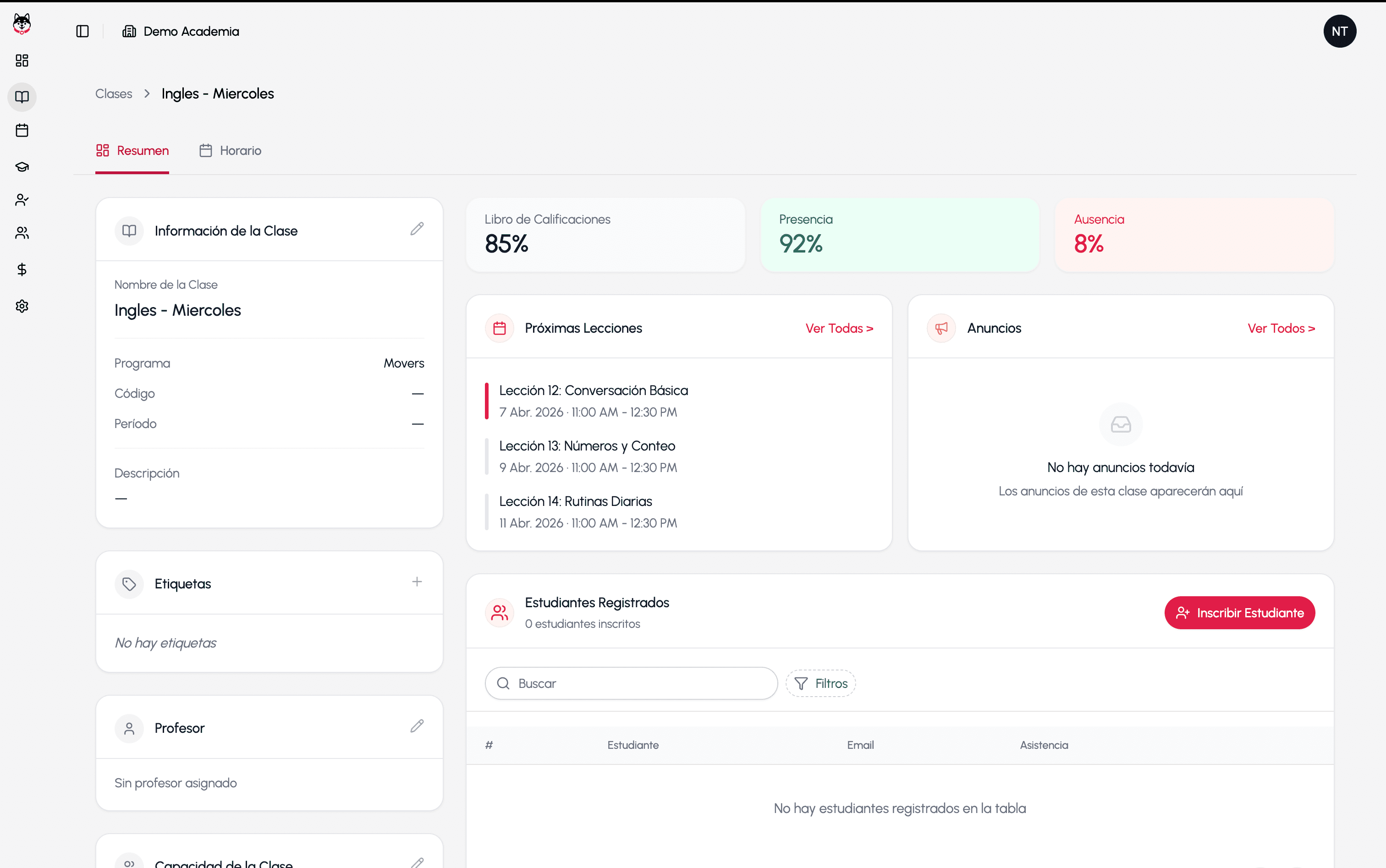
Task: Click the Ingles - Miercoles class name value
Action: click(x=177, y=310)
